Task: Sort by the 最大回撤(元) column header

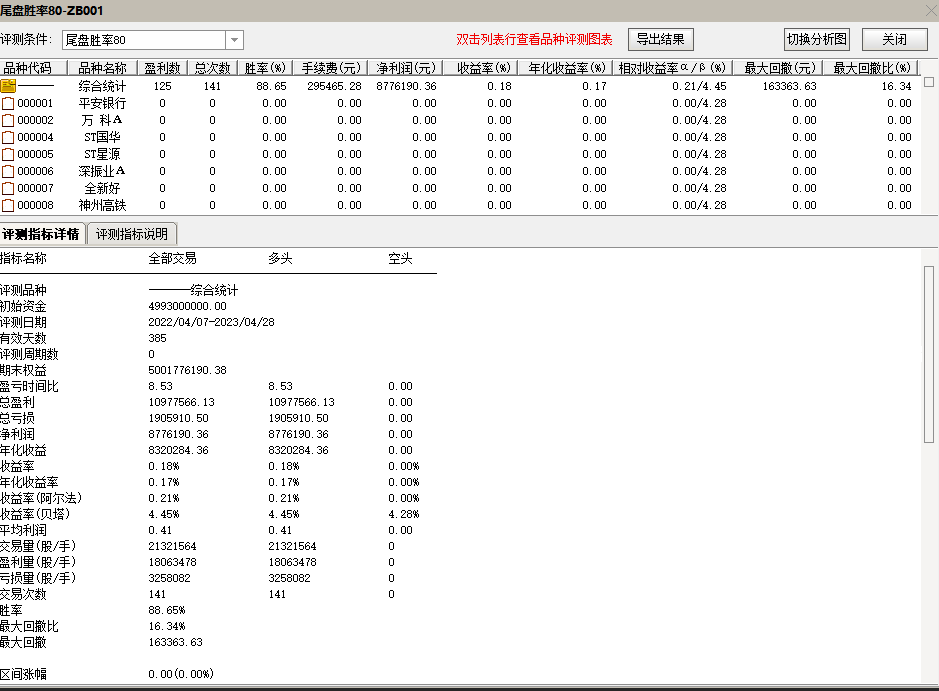Action: click(x=779, y=68)
